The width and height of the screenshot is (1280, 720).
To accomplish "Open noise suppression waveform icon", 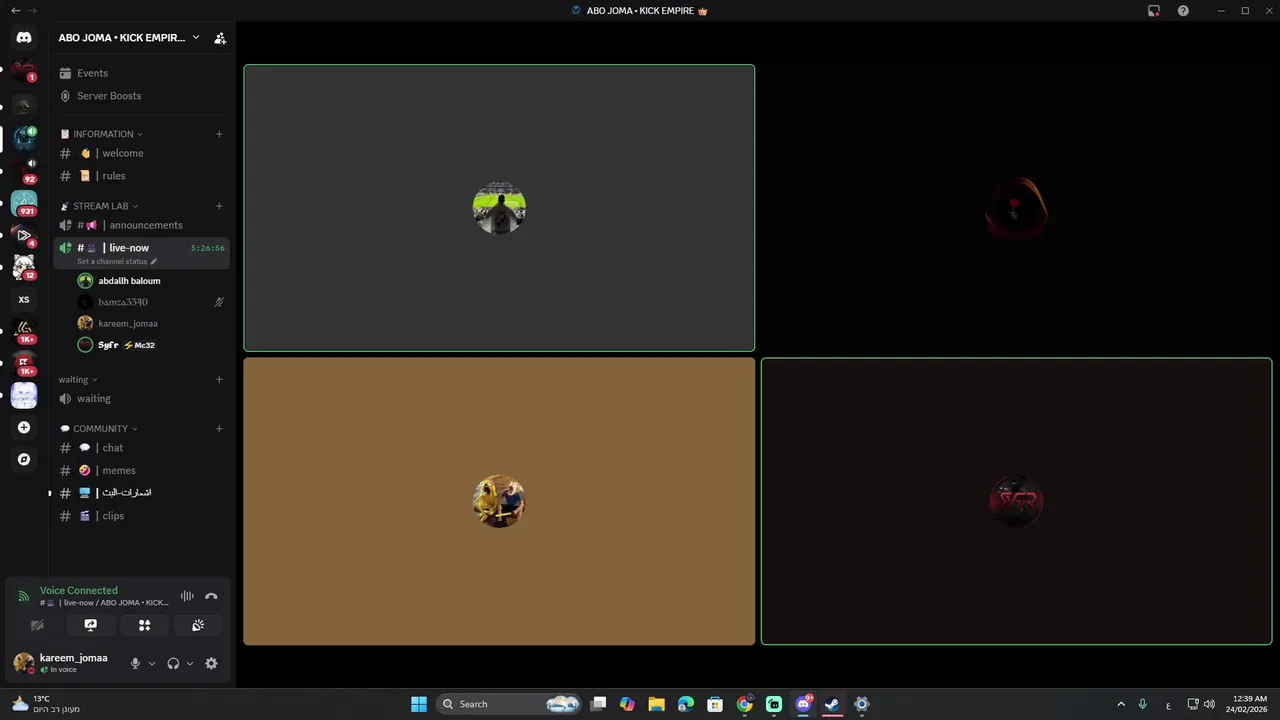I will tap(187, 596).
